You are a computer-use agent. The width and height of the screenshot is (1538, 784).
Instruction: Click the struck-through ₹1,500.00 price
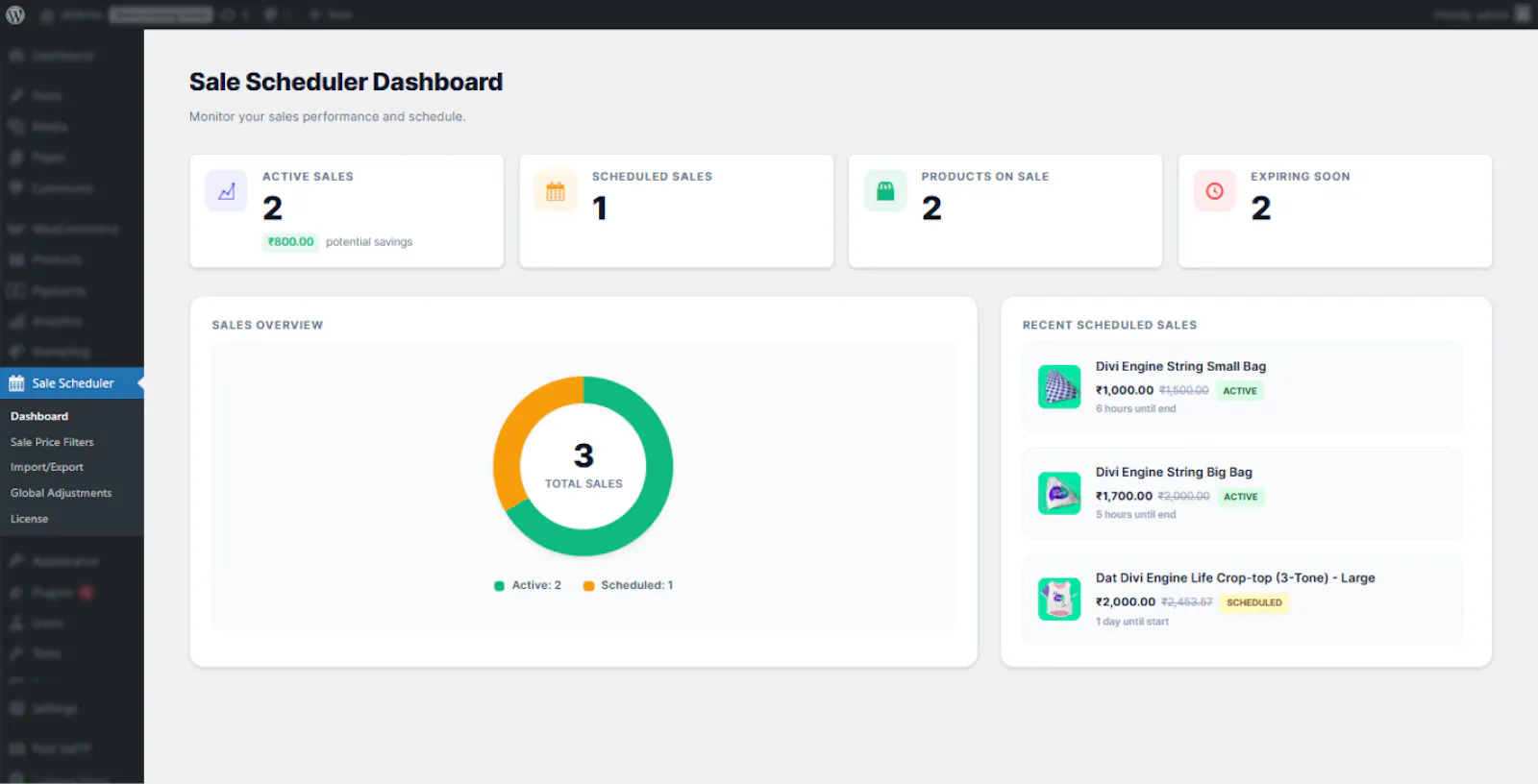pyautogui.click(x=1183, y=390)
